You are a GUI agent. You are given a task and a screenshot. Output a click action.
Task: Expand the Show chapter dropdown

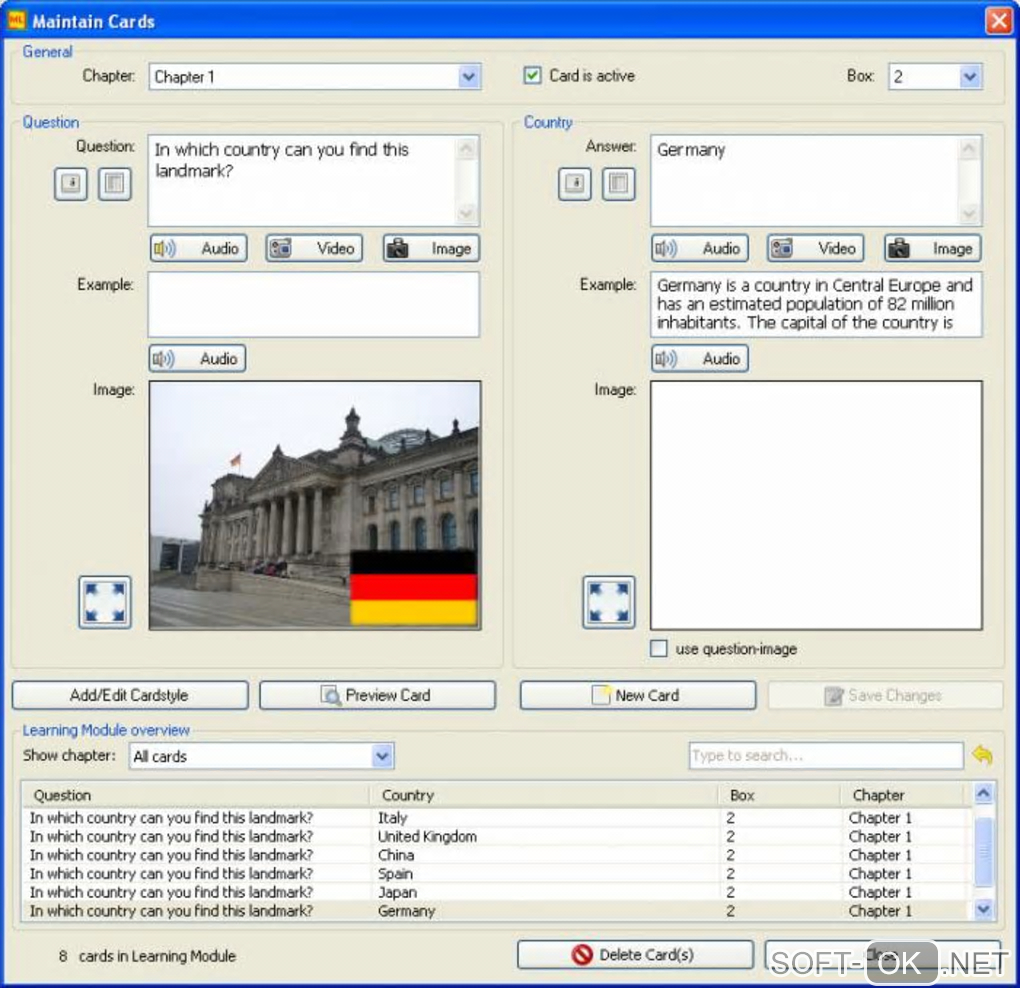click(382, 756)
